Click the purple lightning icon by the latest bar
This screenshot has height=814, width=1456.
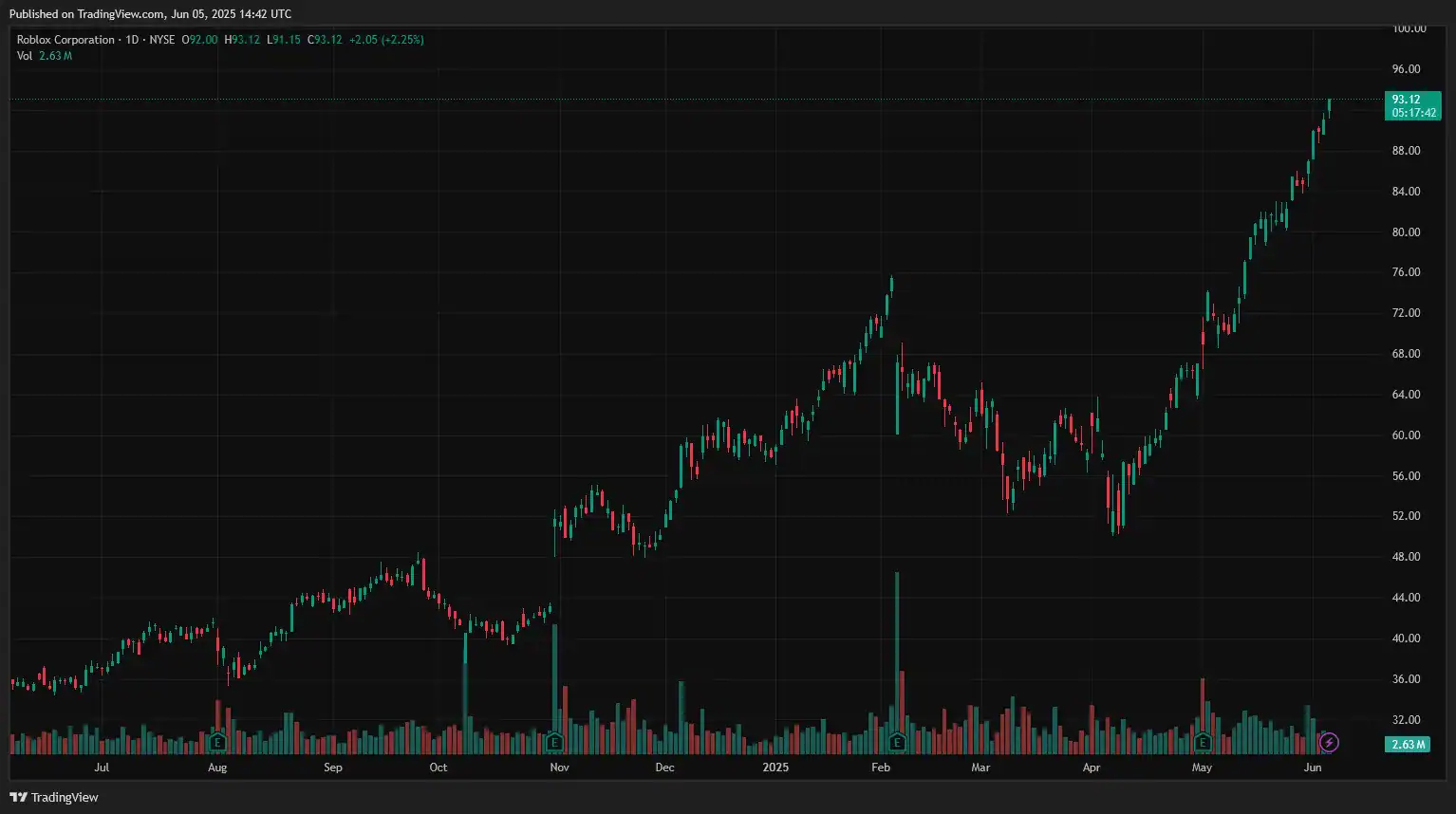pyautogui.click(x=1329, y=744)
